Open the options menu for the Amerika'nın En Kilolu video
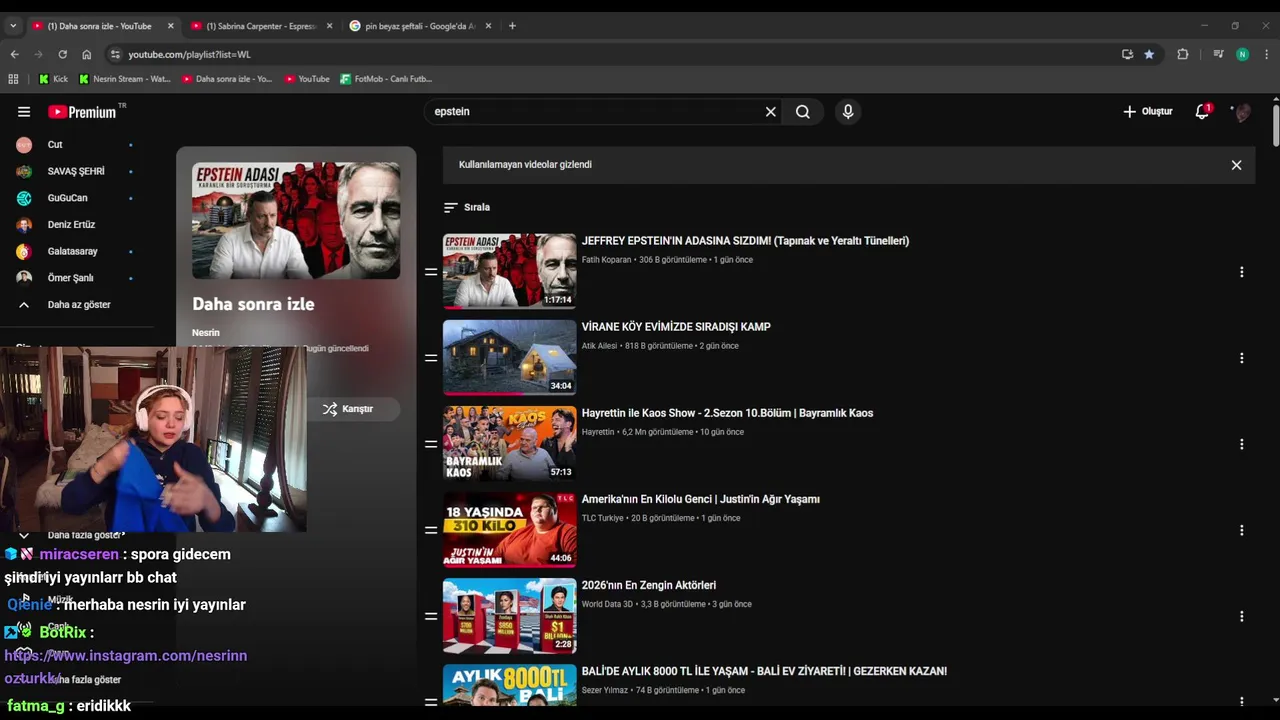 [1241, 530]
